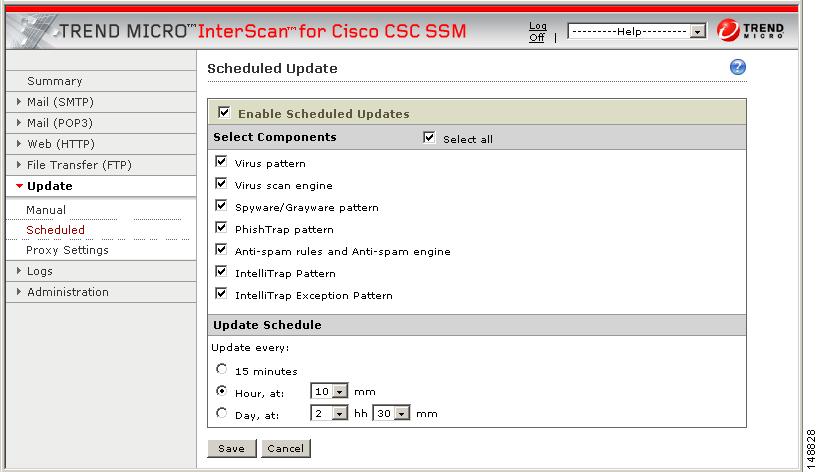Toggle IntelliTrap Pattern checkbox

tap(221, 271)
